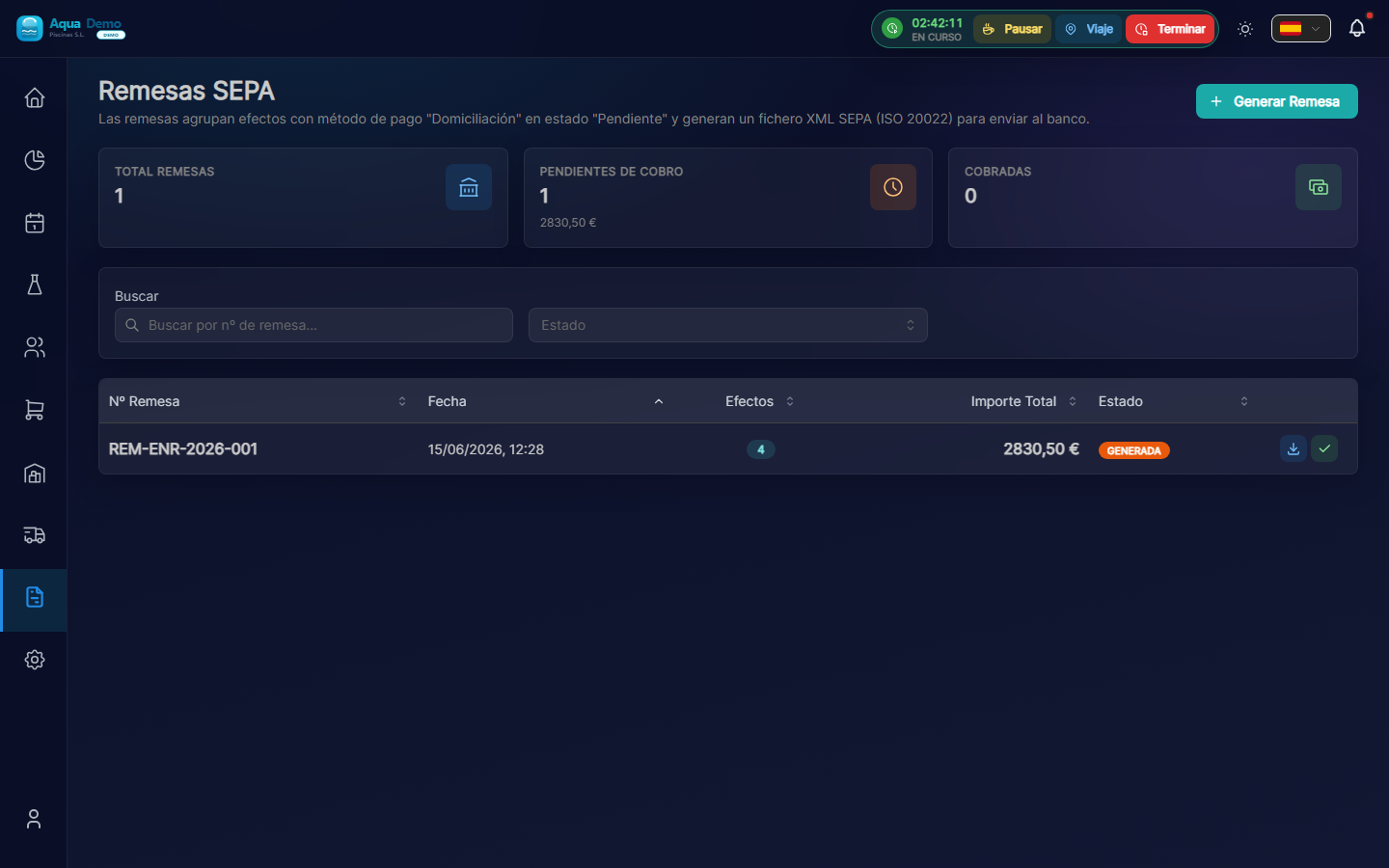Open notifications bell

click(1357, 29)
